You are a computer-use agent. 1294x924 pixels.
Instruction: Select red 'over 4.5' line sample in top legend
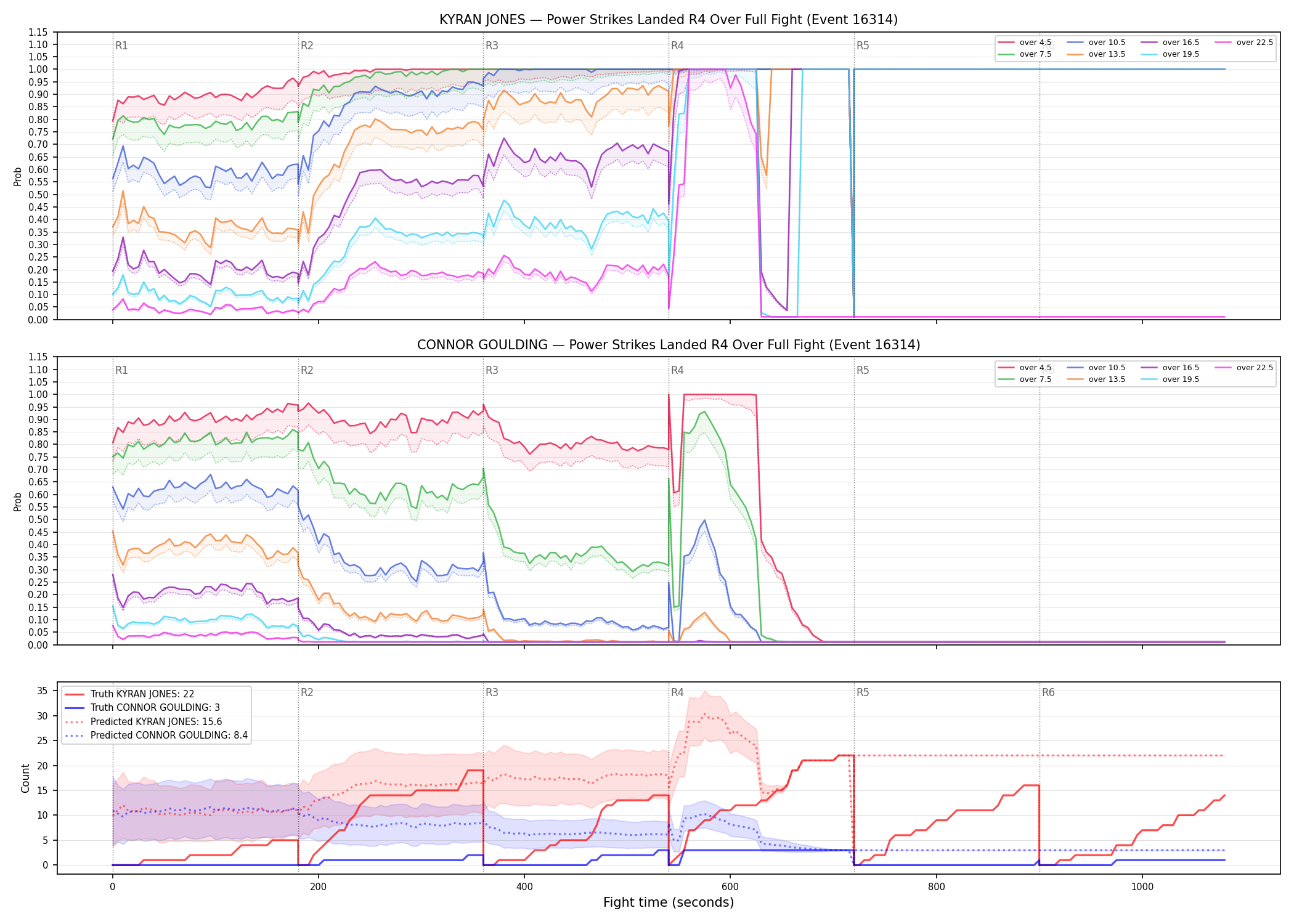pyautogui.click(x=1006, y=43)
